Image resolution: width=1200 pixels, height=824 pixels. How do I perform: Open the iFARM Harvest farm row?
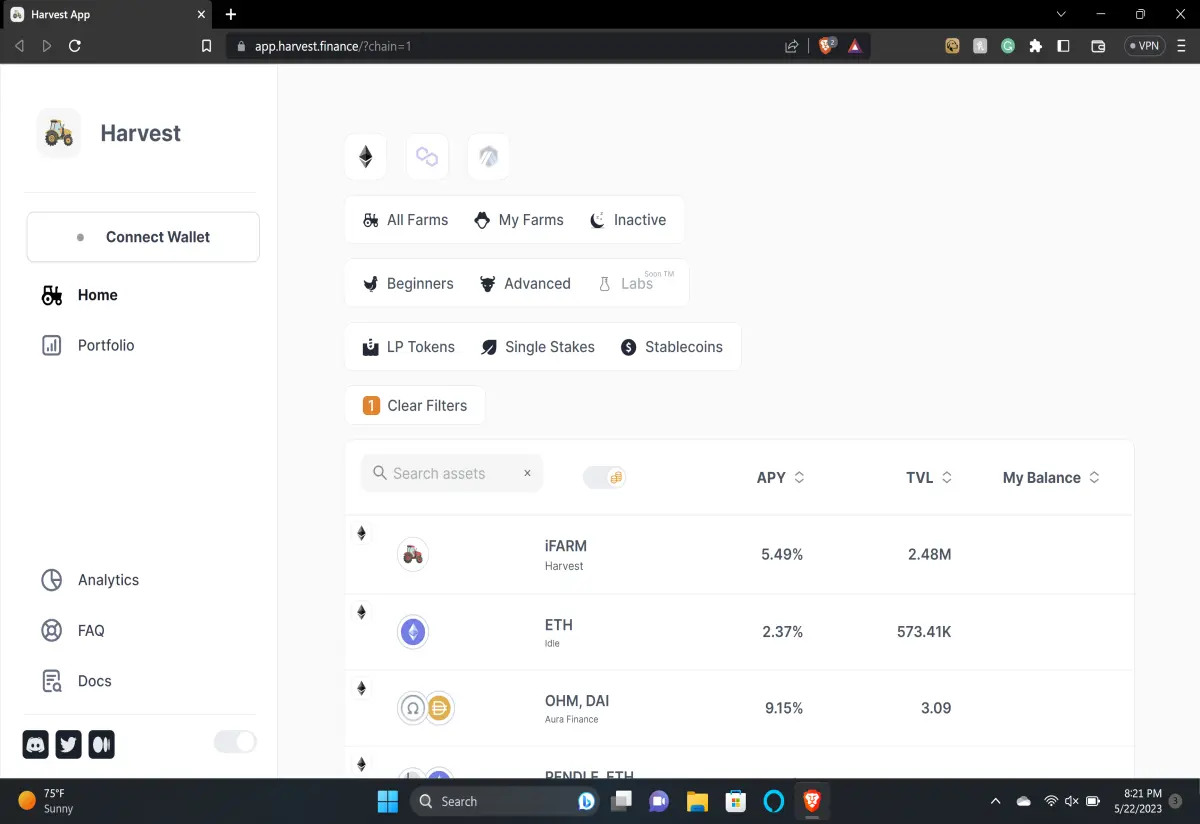pyautogui.click(x=739, y=555)
